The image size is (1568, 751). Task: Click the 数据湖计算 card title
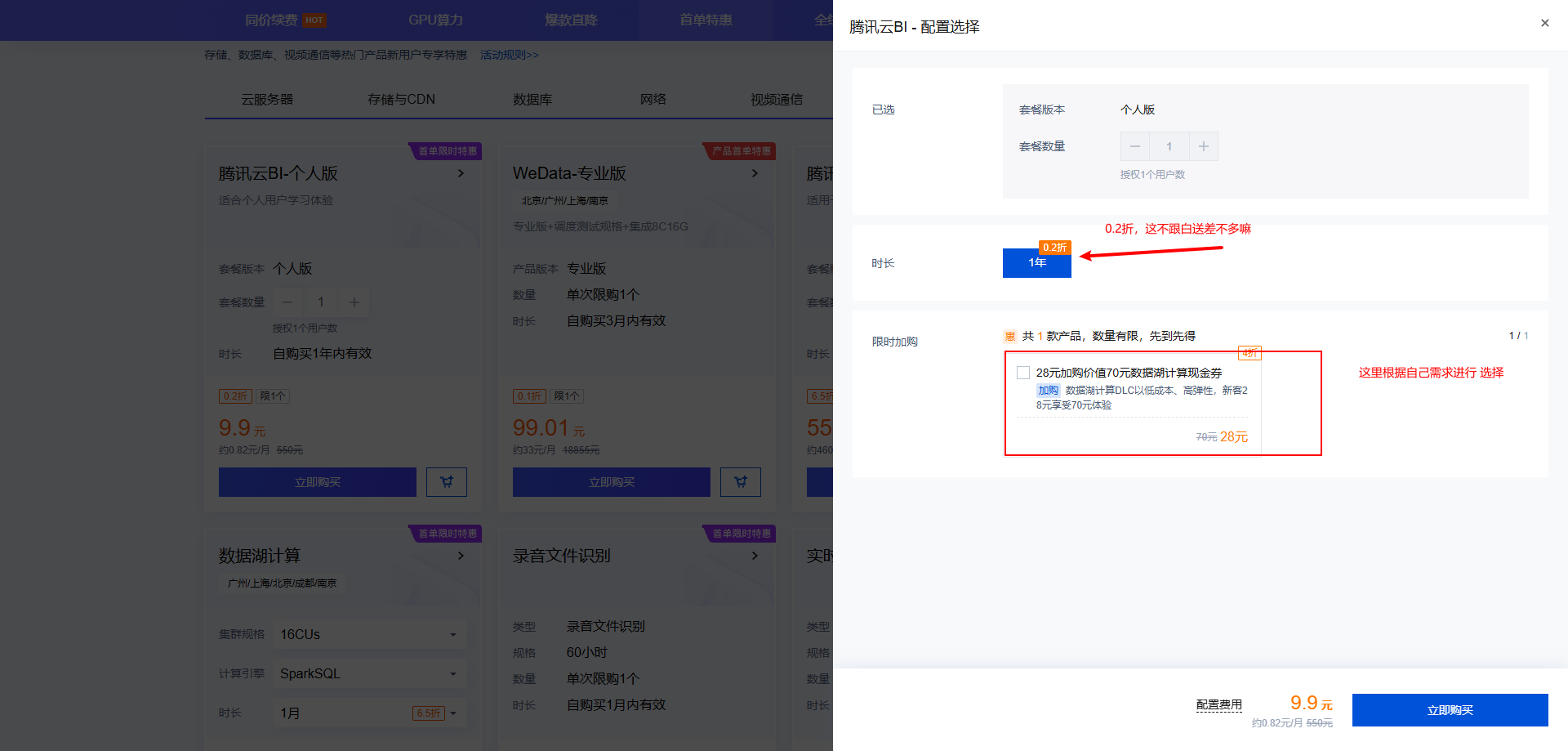tap(260, 556)
